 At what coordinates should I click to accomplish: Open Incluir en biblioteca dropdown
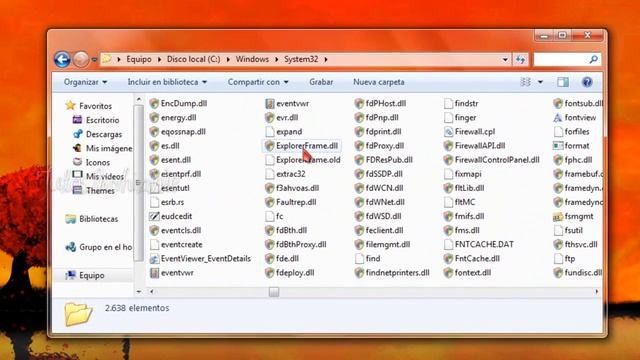point(167,82)
